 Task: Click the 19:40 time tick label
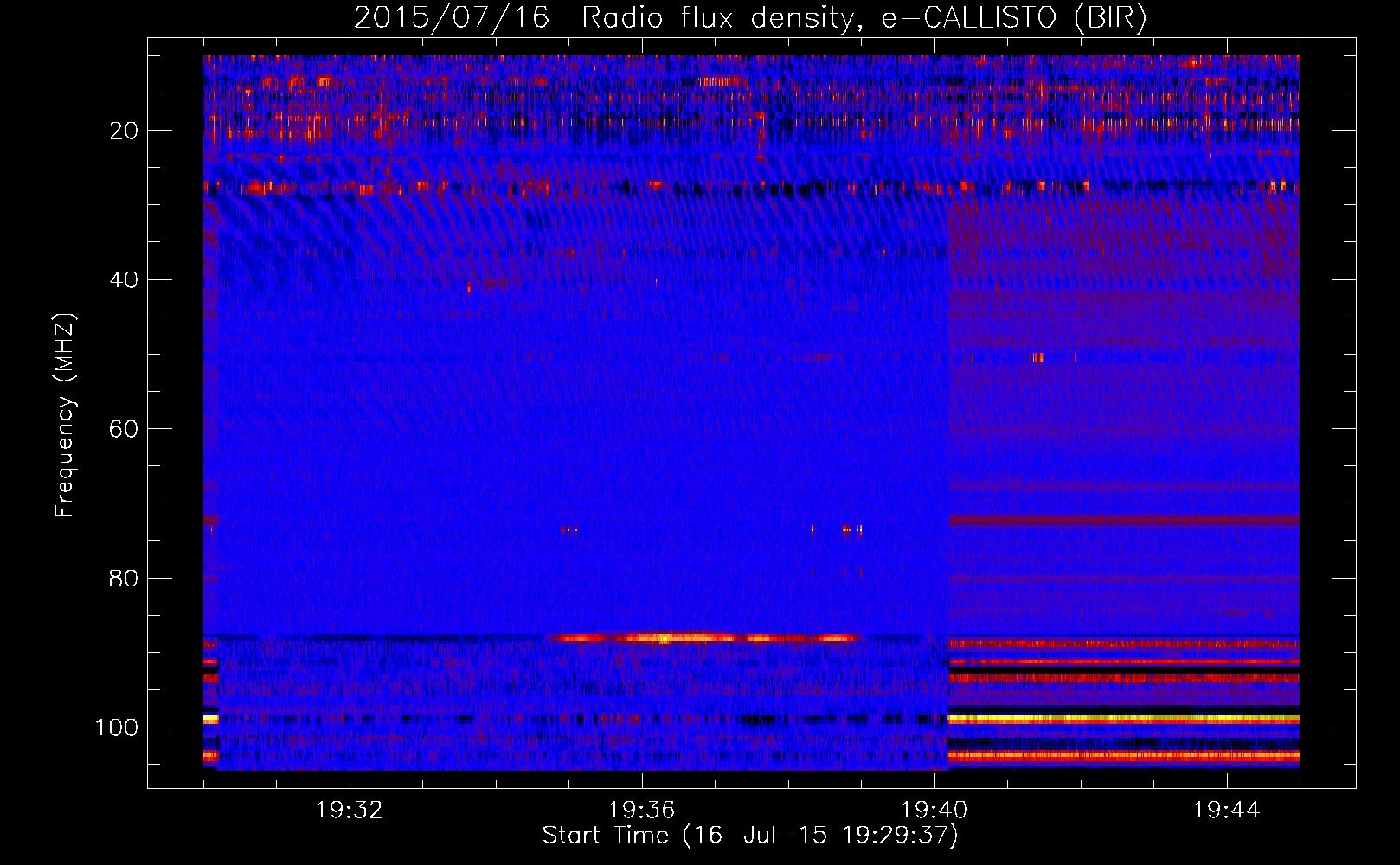point(934,811)
